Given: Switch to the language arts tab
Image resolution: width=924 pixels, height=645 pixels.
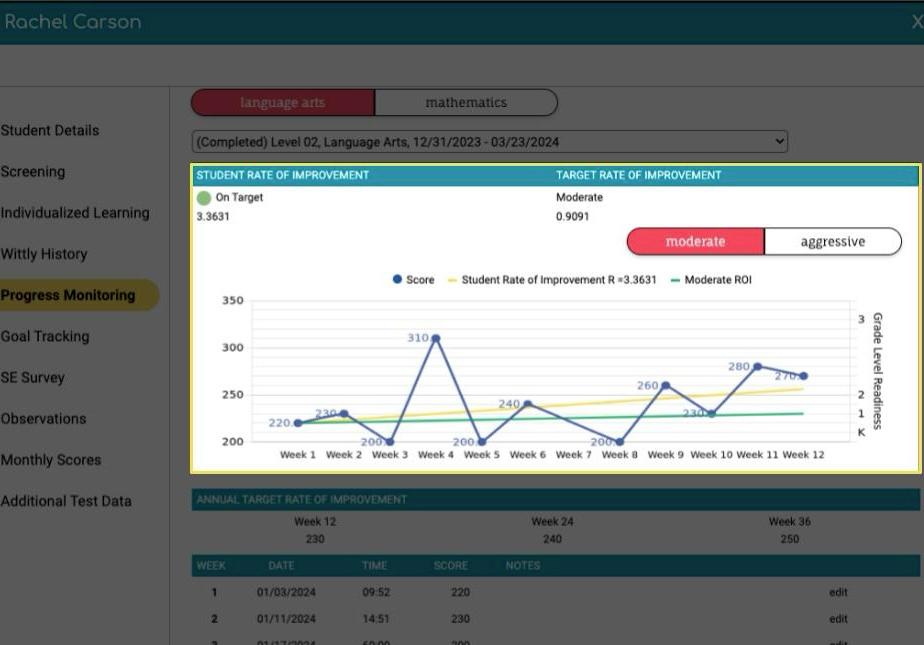Looking at the screenshot, I should (x=282, y=102).
